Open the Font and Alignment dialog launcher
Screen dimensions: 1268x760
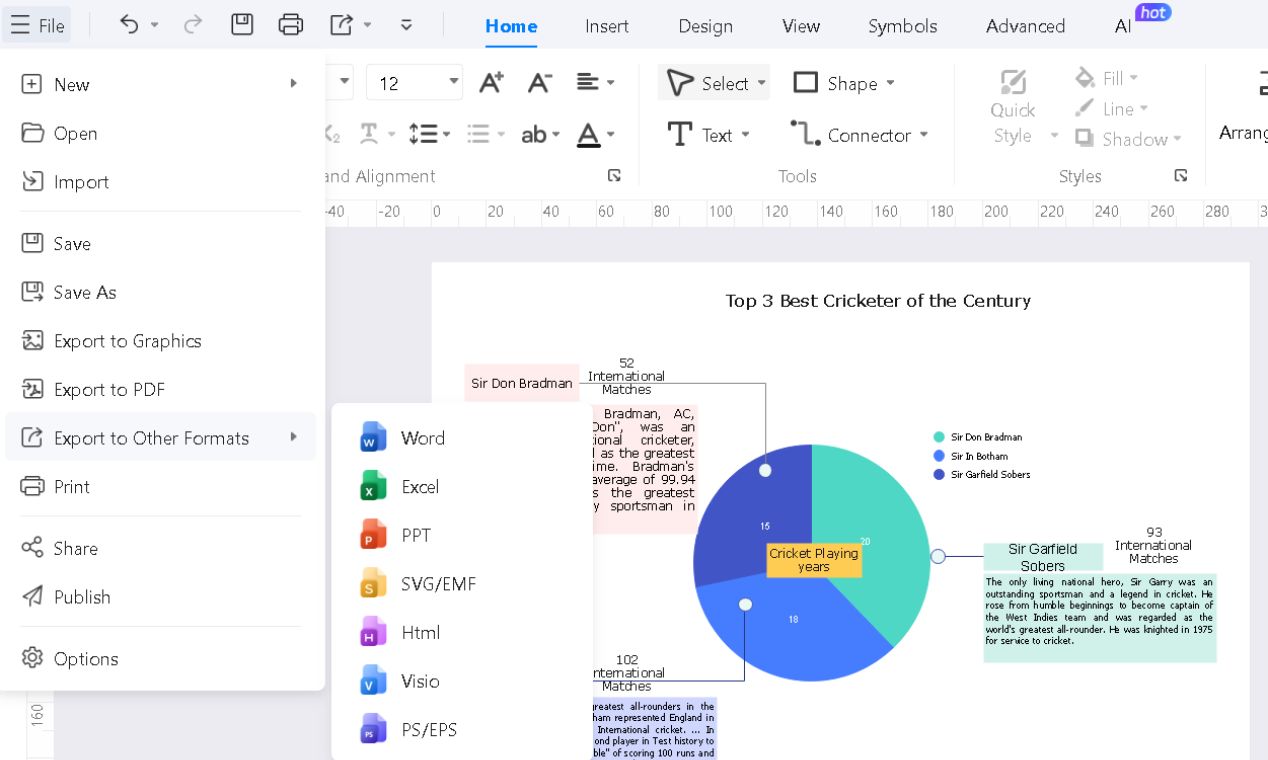coord(614,176)
